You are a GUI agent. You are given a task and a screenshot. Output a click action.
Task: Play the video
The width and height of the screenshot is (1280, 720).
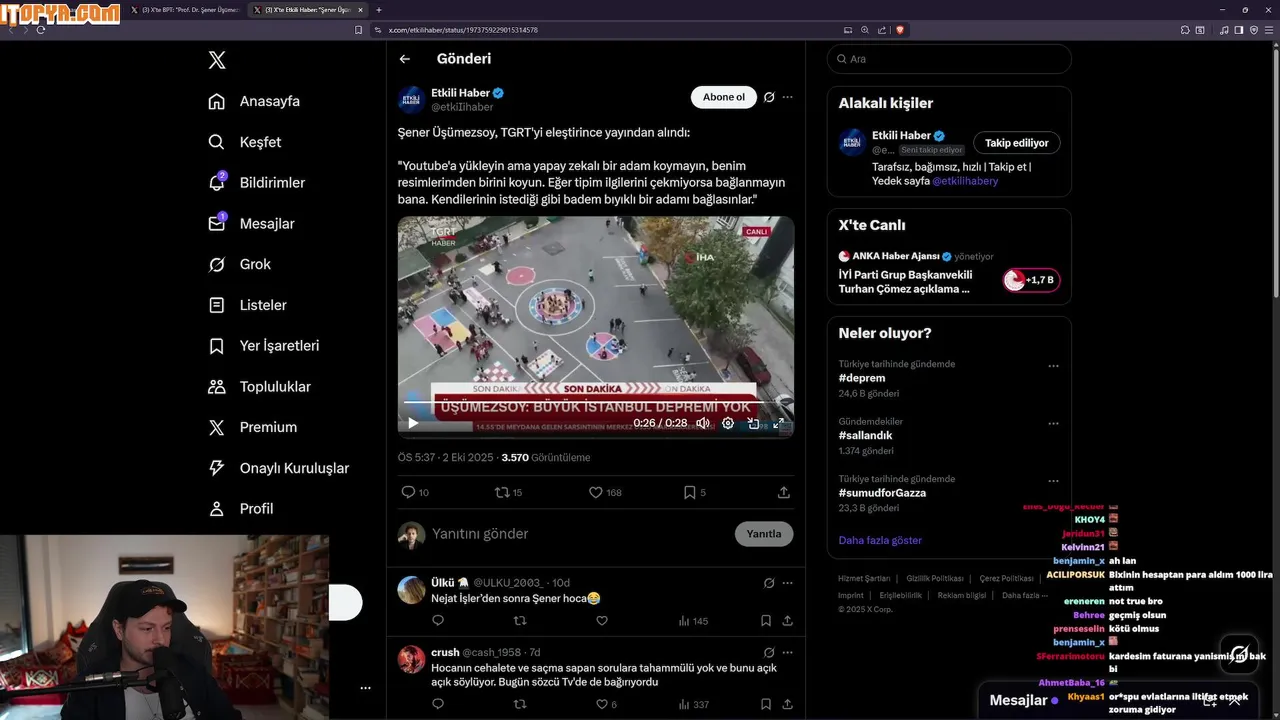click(x=412, y=423)
